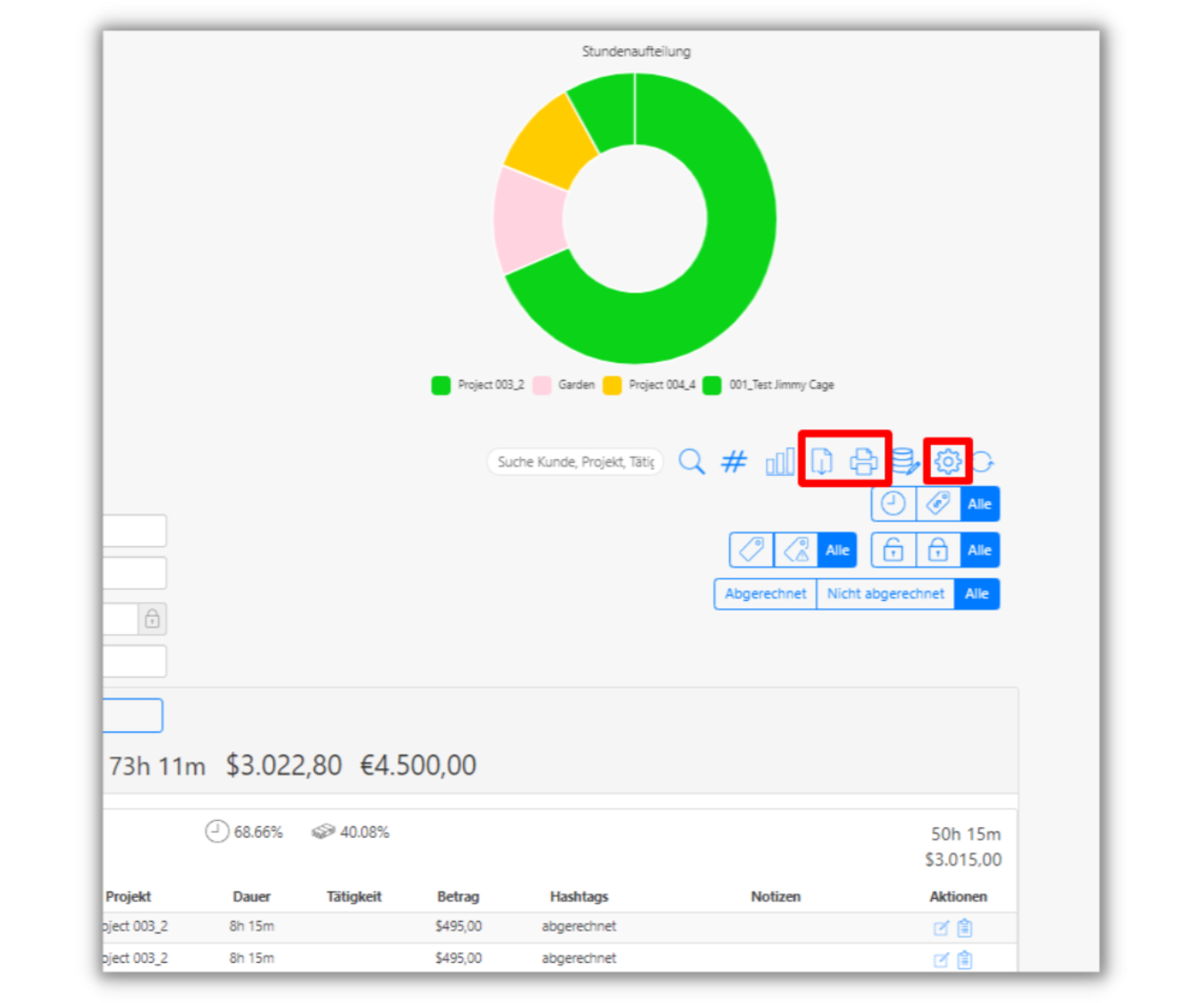Toggle the closed padlock locked filter

[x=938, y=550]
